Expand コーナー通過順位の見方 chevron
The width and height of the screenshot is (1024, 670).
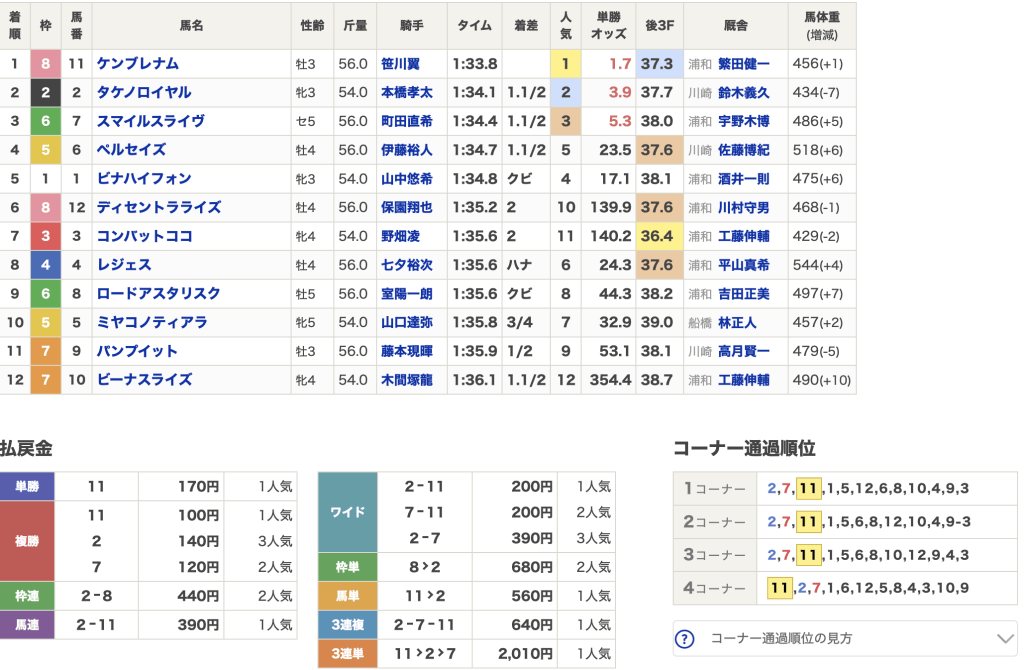click(1006, 638)
